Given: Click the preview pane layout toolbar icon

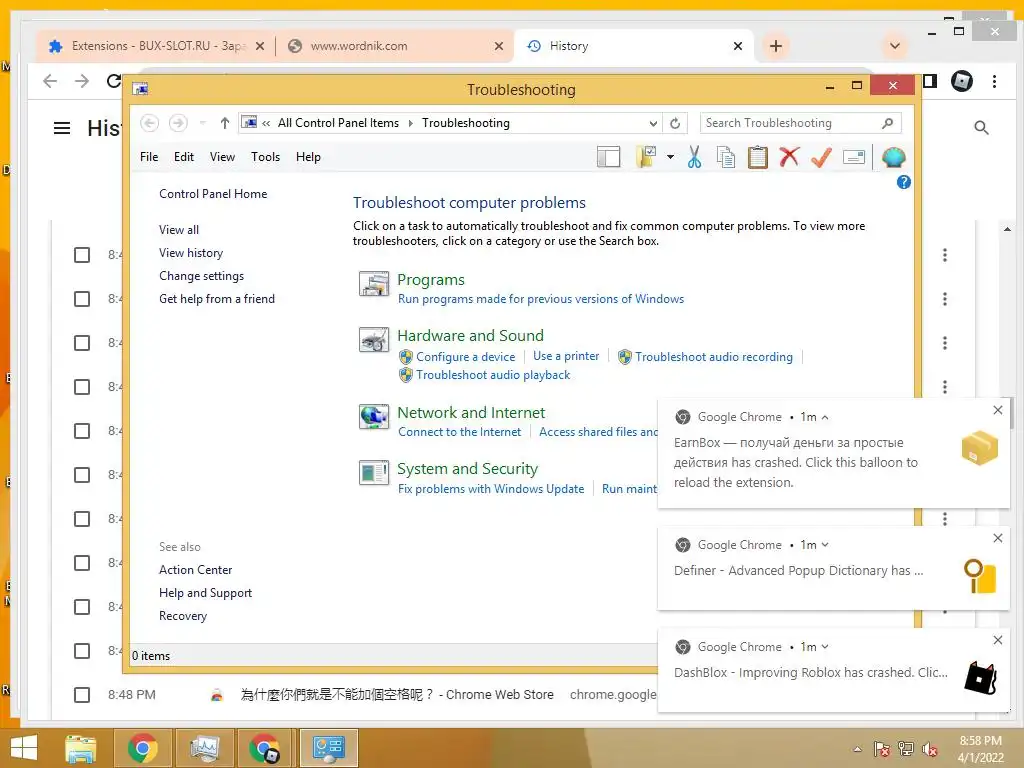Looking at the screenshot, I should (x=609, y=157).
